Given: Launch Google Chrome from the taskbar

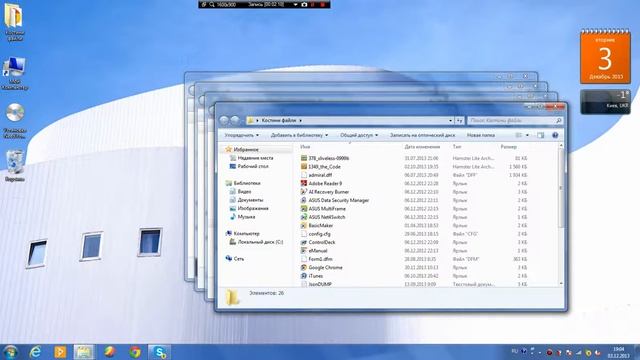Looking at the screenshot, I should tap(135, 352).
